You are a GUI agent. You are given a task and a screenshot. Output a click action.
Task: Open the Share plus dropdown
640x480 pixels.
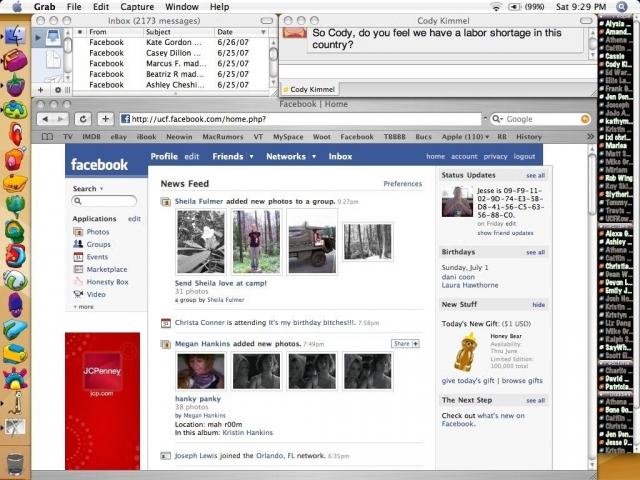click(416, 344)
